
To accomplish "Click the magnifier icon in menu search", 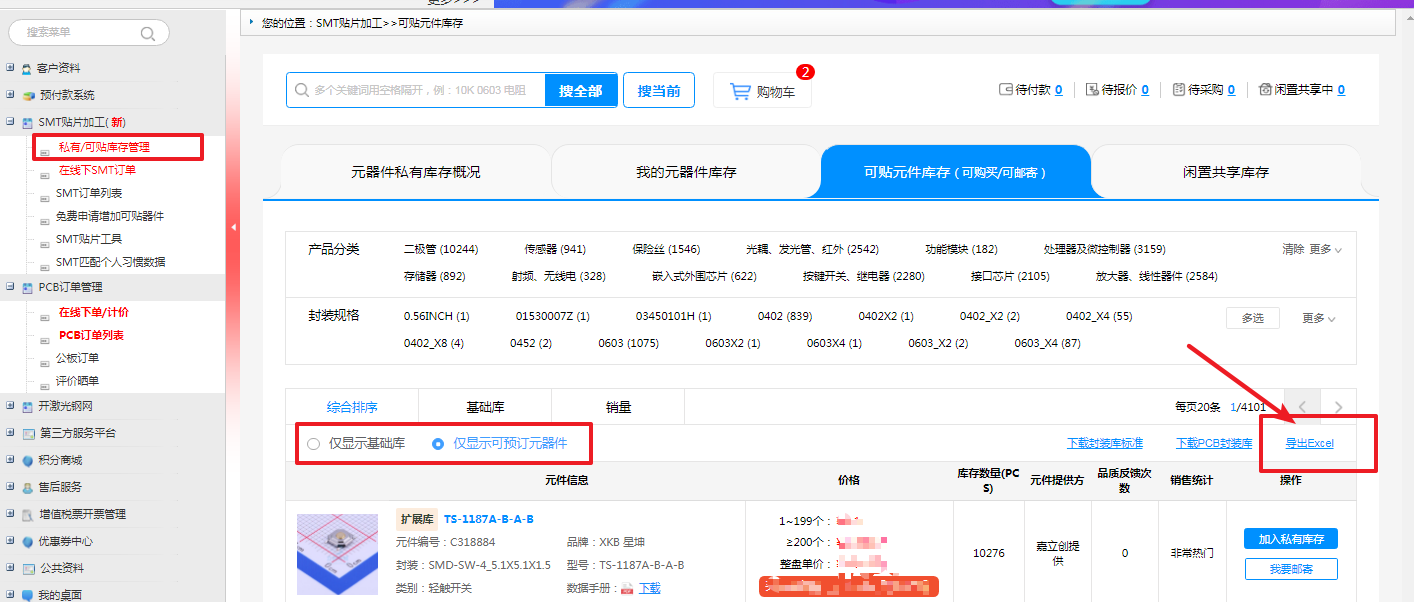I will point(148,33).
